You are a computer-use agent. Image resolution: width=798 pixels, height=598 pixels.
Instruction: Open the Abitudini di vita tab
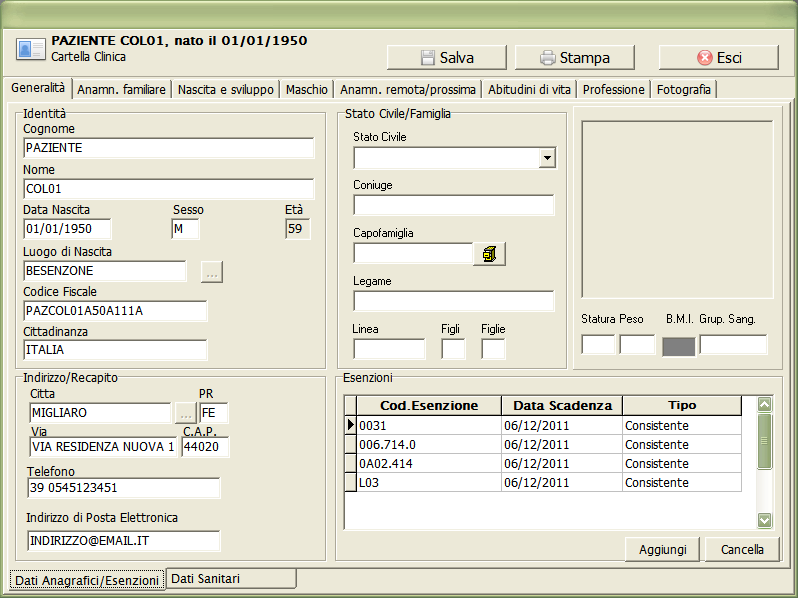click(x=530, y=89)
